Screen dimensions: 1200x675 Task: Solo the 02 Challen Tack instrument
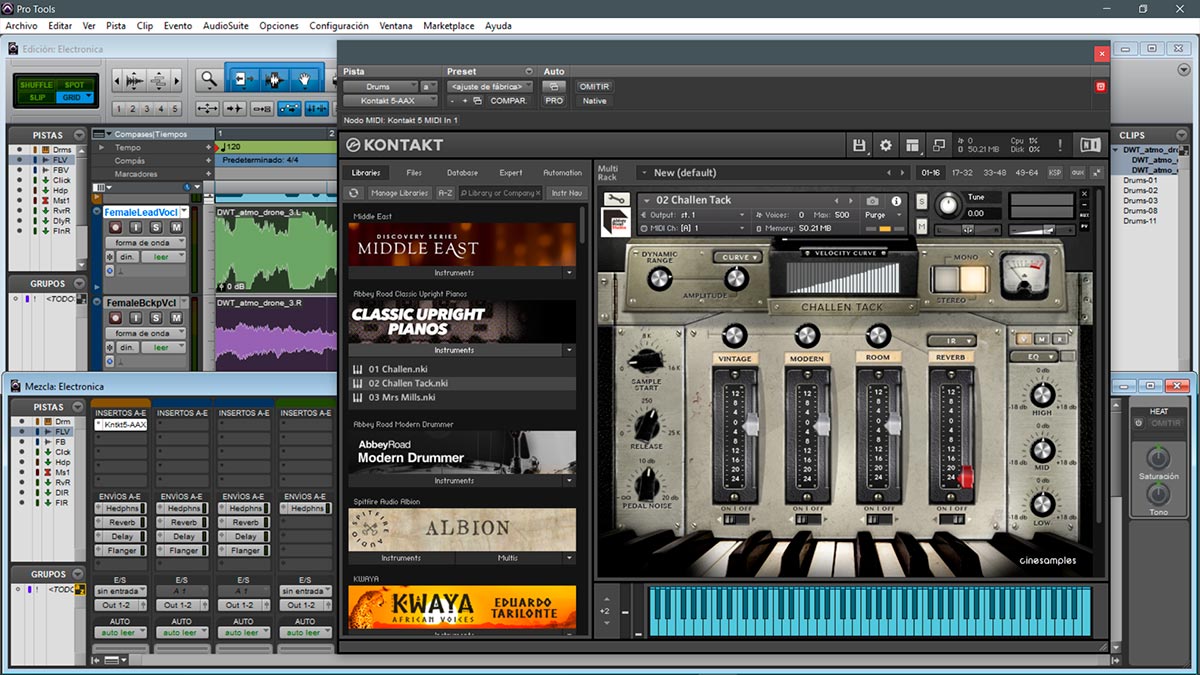(920, 201)
